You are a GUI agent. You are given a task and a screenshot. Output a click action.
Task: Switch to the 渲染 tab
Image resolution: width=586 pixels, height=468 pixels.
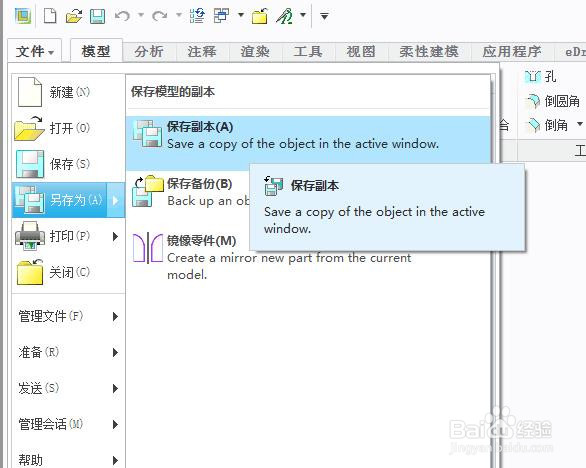255,51
